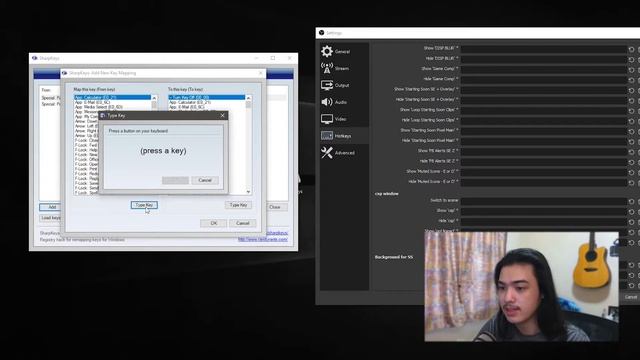This screenshot has height=360, width=640.
Task: Open General settings in OBS sidebar
Action: (x=344, y=51)
